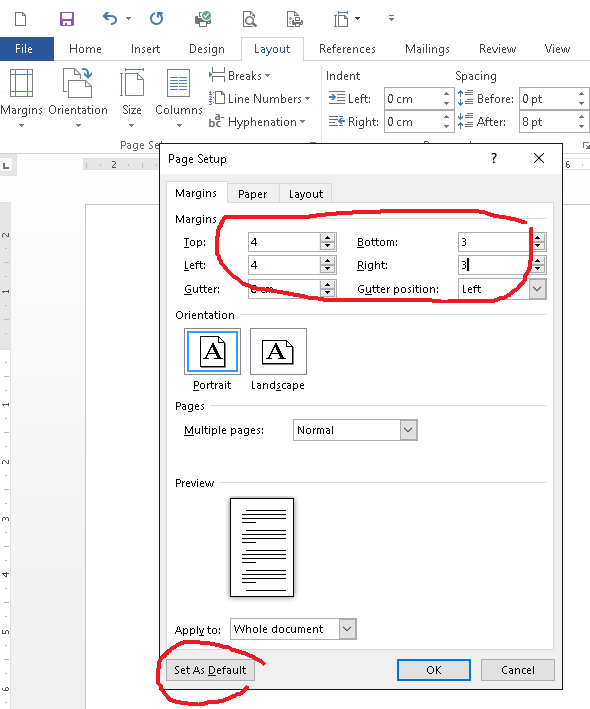Screen dimensions: 590x709
Task: Click the Spacing Before value field
Action: pyautogui.click(x=547, y=99)
